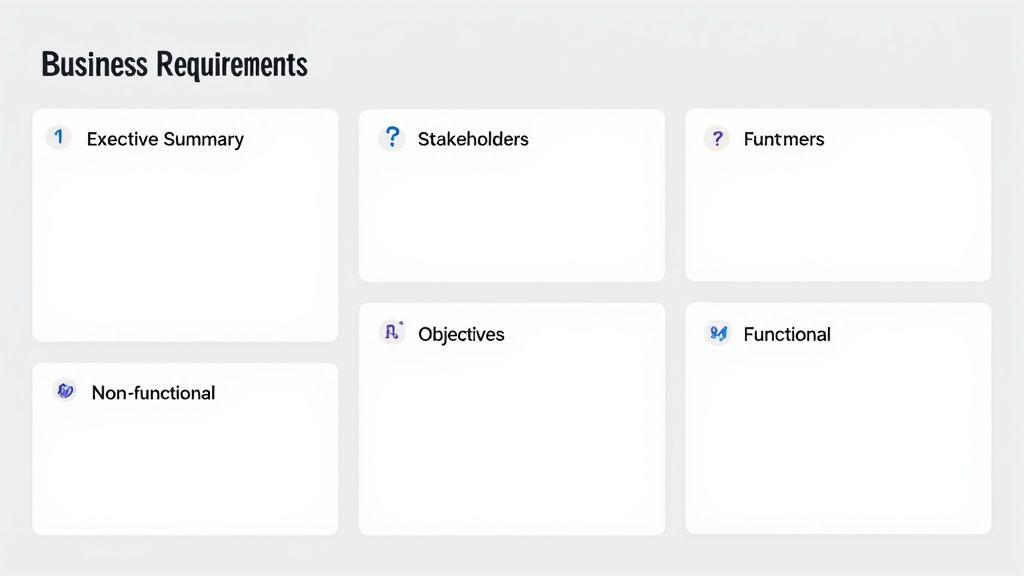Click inside the blank Objectives card area
The width and height of the screenshot is (1024, 576).
pos(511,440)
